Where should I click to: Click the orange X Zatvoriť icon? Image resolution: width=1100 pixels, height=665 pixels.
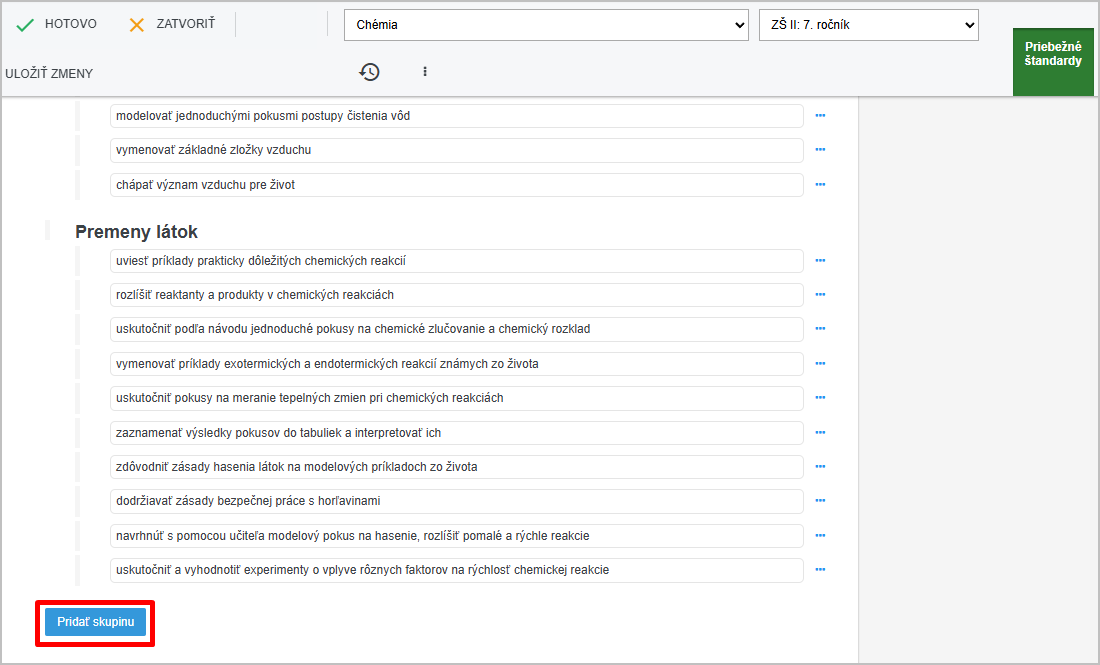click(x=137, y=24)
